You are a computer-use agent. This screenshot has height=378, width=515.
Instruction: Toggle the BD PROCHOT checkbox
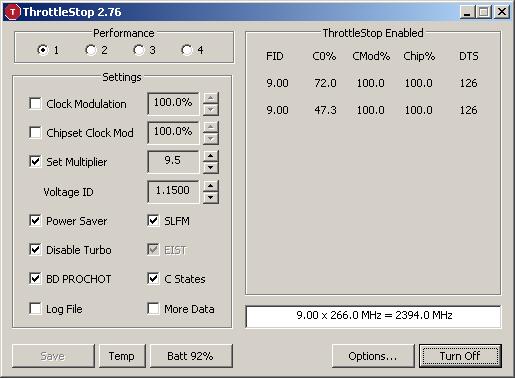pyautogui.click(x=35, y=279)
